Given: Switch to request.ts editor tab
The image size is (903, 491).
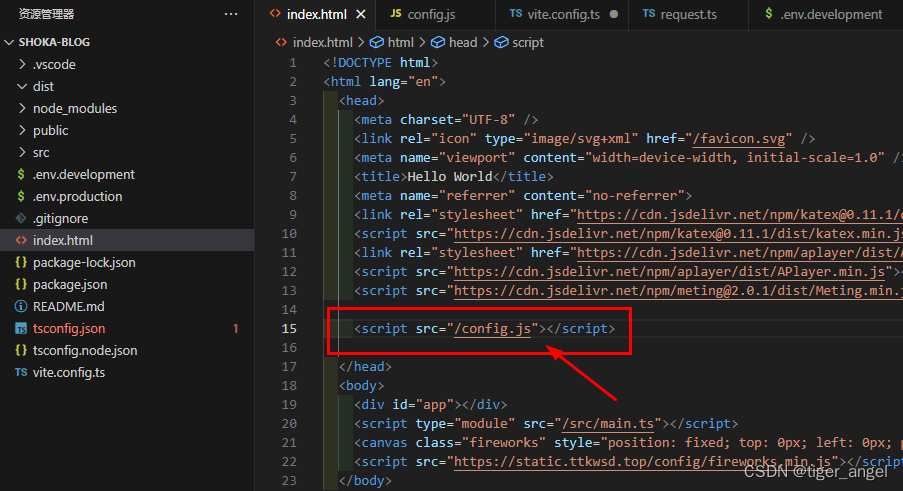Looking at the screenshot, I should [688, 14].
